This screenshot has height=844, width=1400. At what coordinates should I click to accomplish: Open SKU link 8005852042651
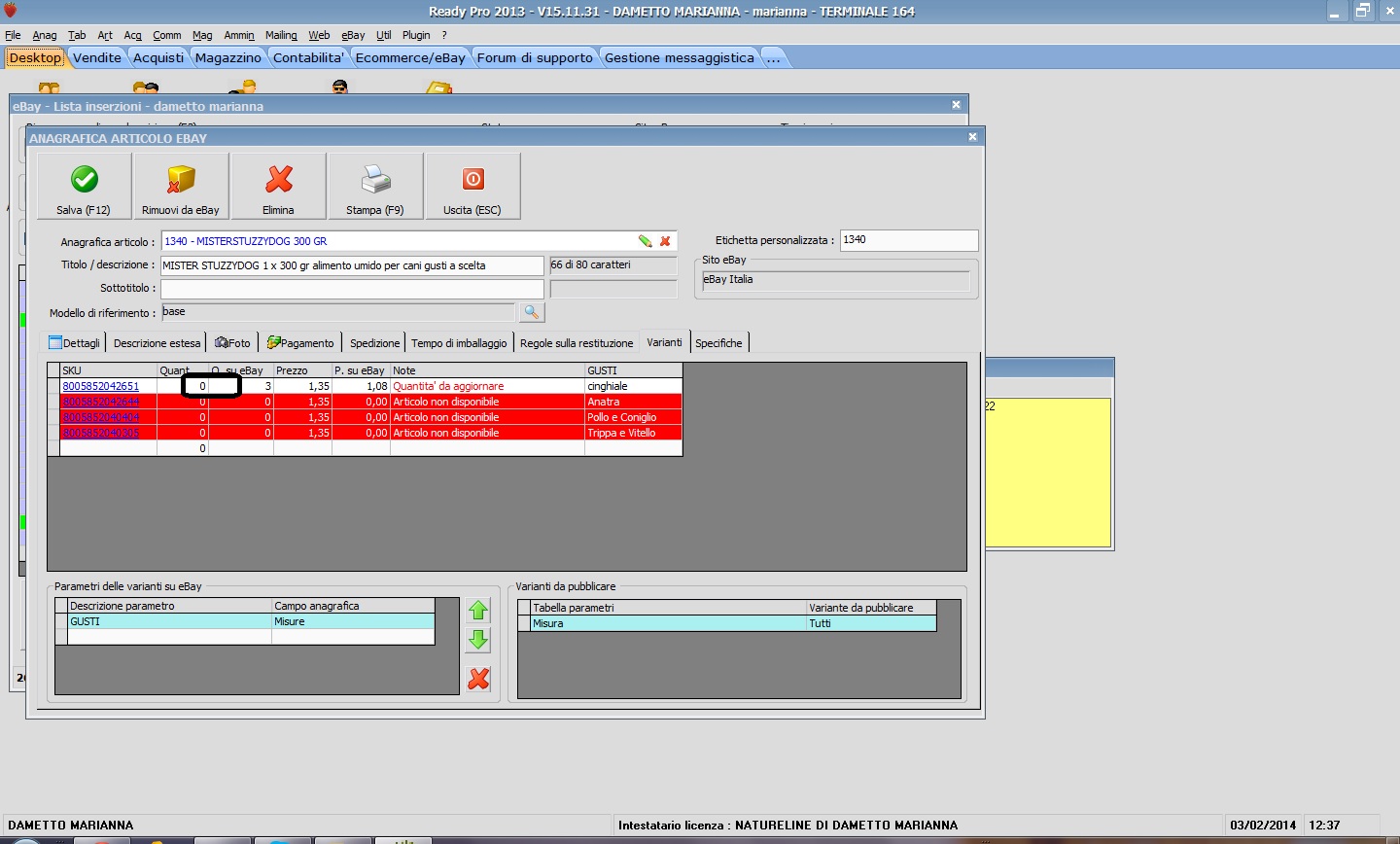tap(100, 386)
